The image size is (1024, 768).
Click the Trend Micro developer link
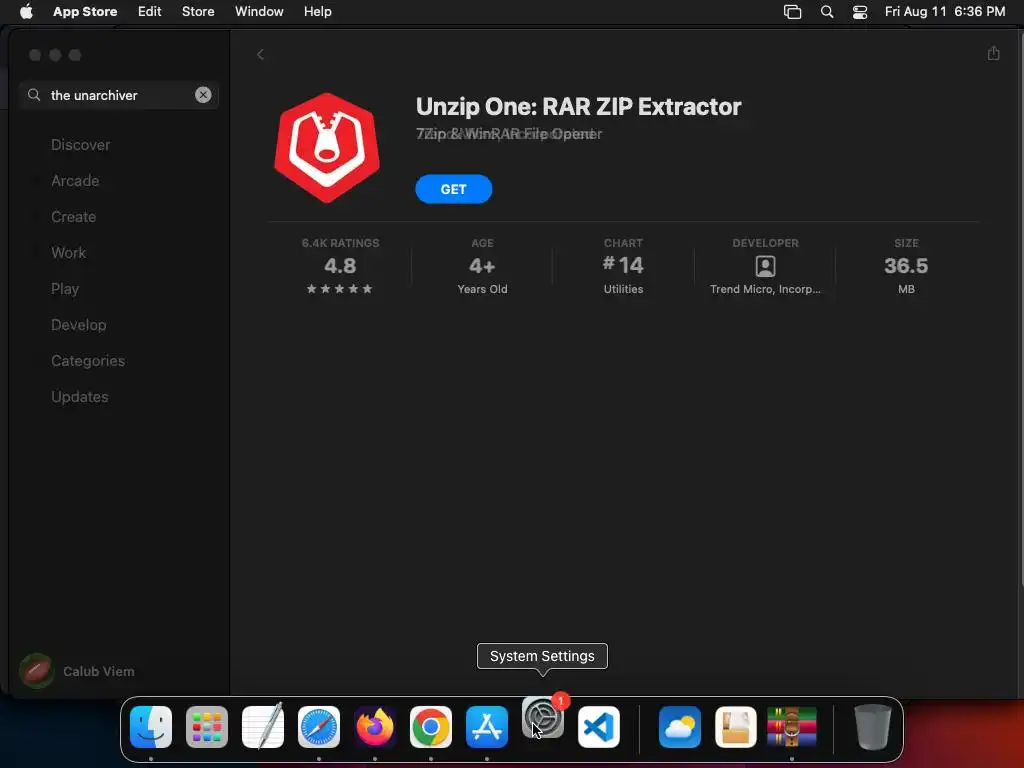click(x=765, y=289)
